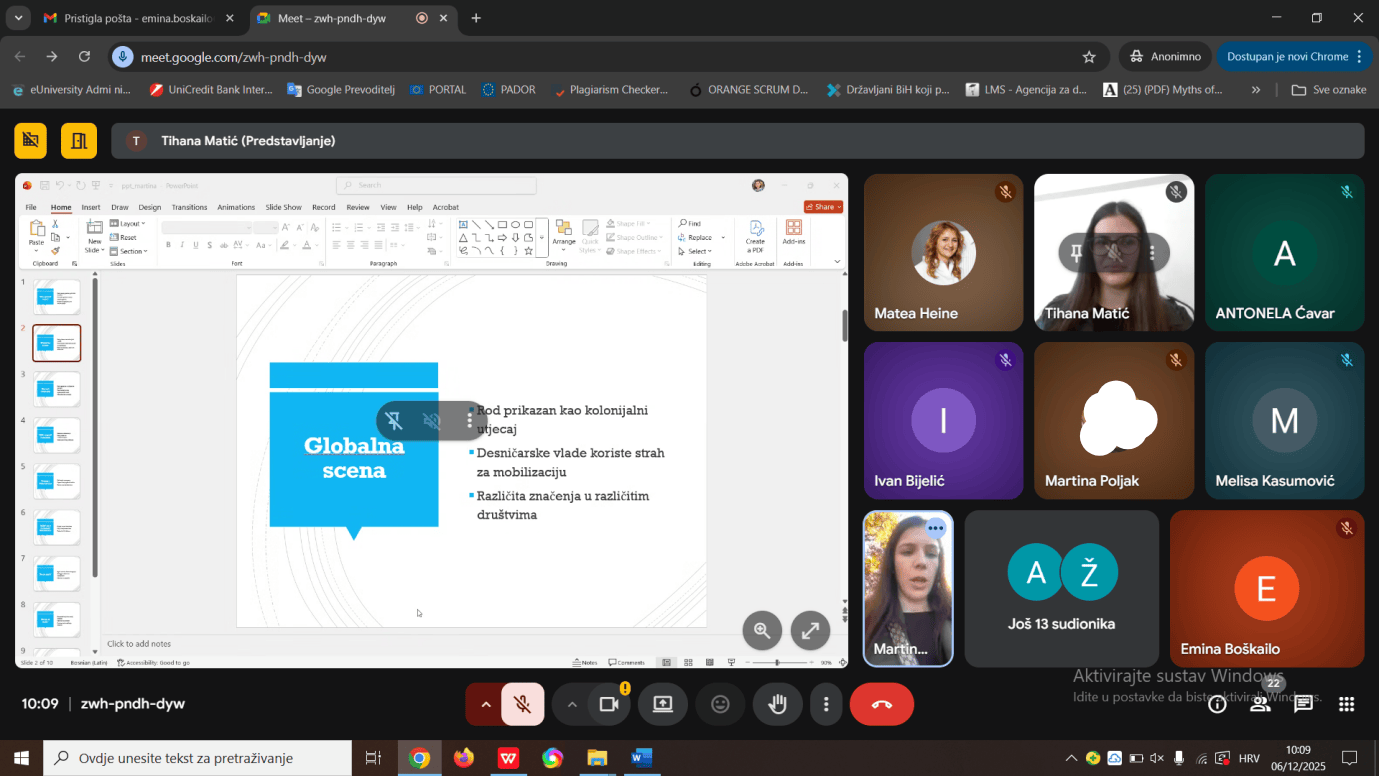The width and height of the screenshot is (1379, 776).
Task: Open meeting details info icon
Action: [x=1217, y=704]
